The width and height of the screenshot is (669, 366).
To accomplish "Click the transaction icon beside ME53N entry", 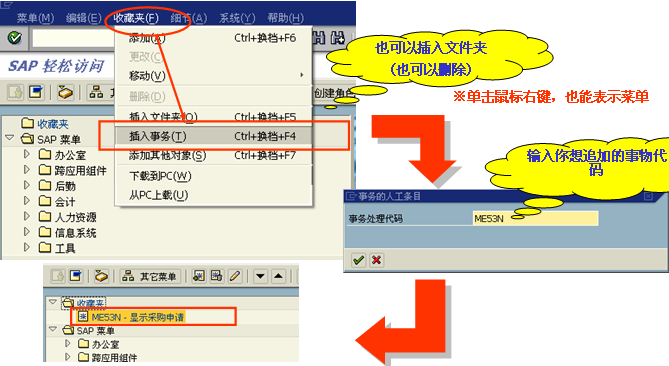I will (83, 317).
